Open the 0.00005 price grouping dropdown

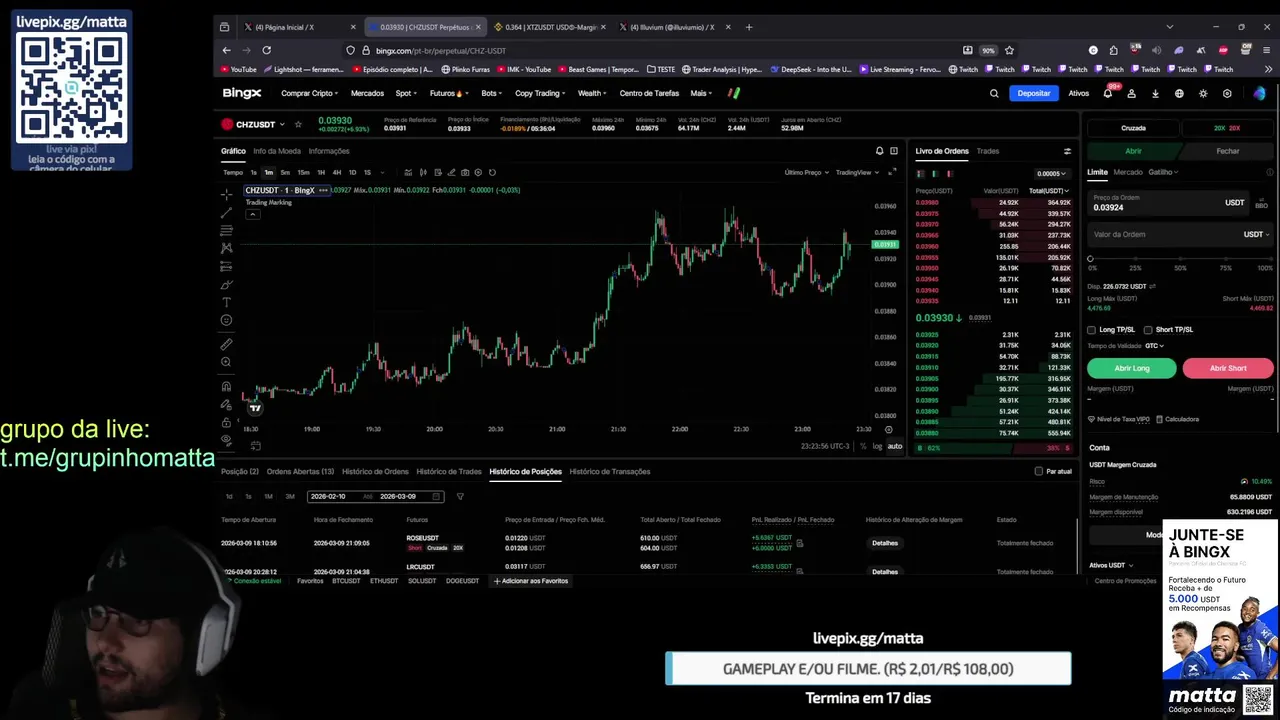point(1051,173)
